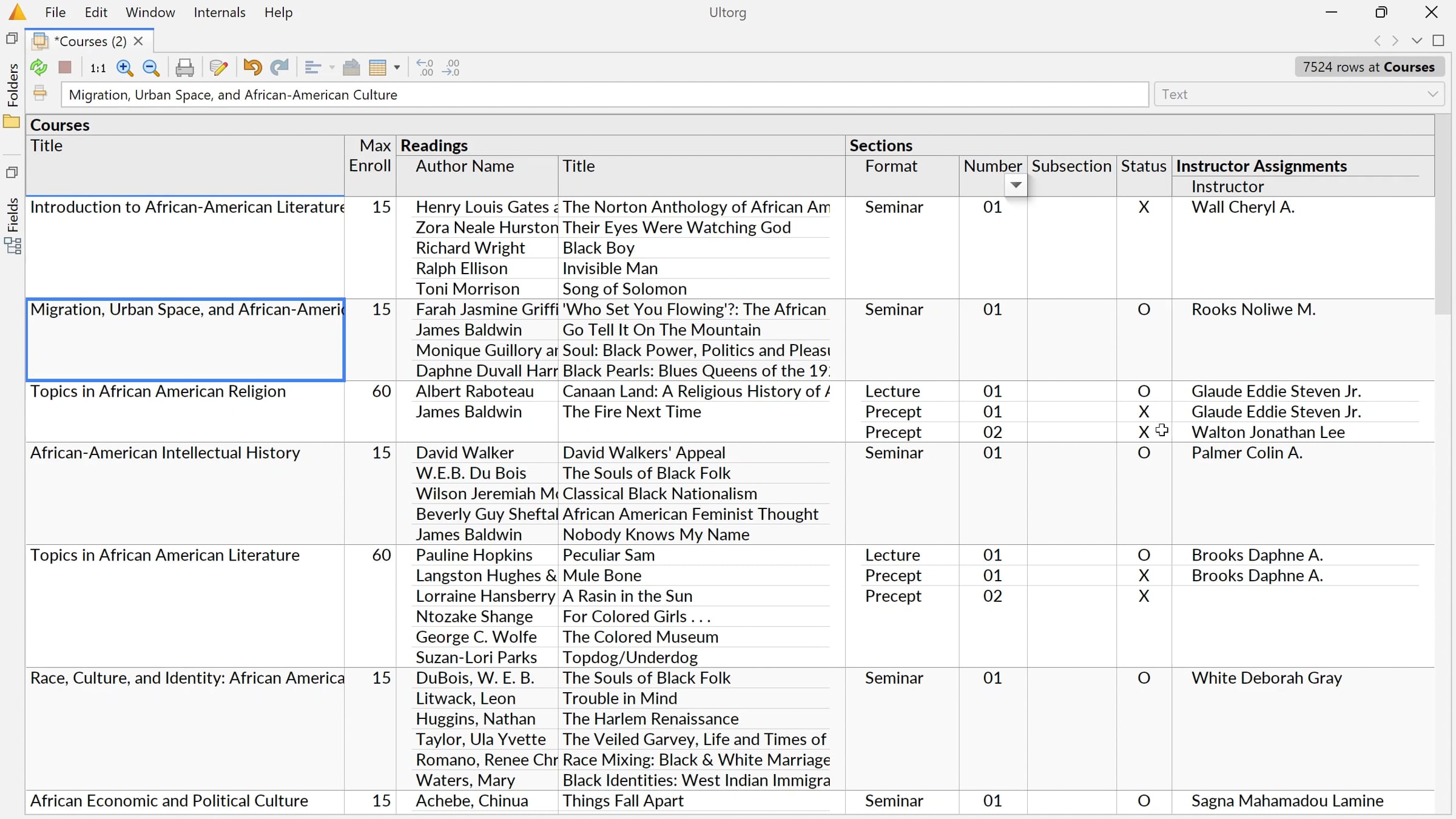Click the increase decimal places icon

coord(451,67)
